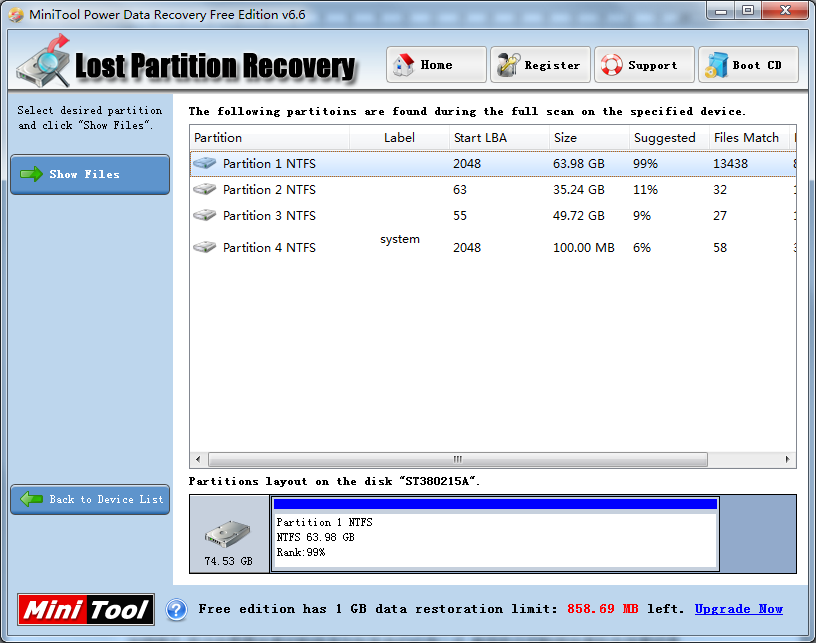This screenshot has width=816, height=643.
Task: Click the Boot CD button
Action: click(748, 65)
